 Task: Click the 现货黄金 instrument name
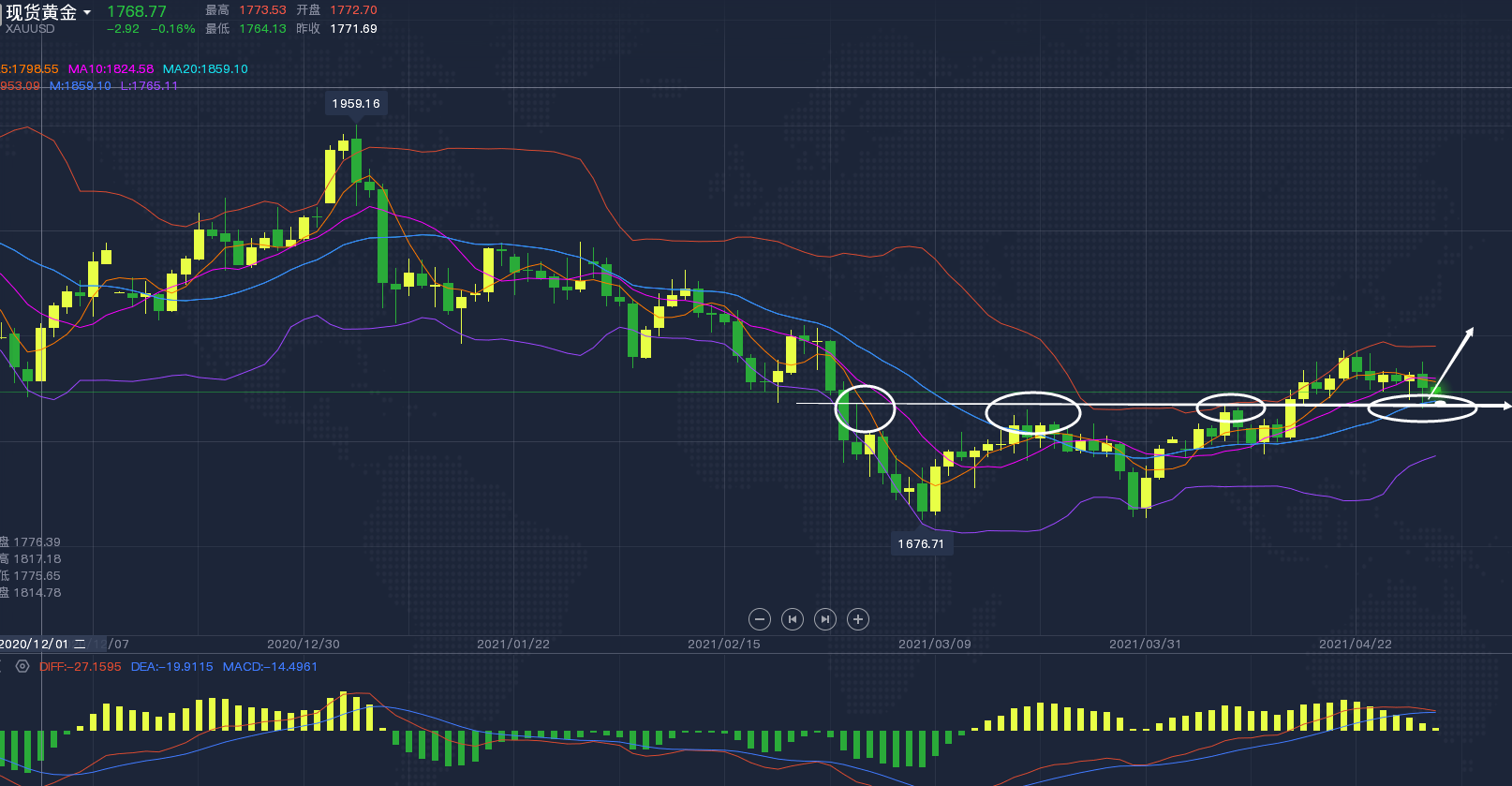(41, 13)
